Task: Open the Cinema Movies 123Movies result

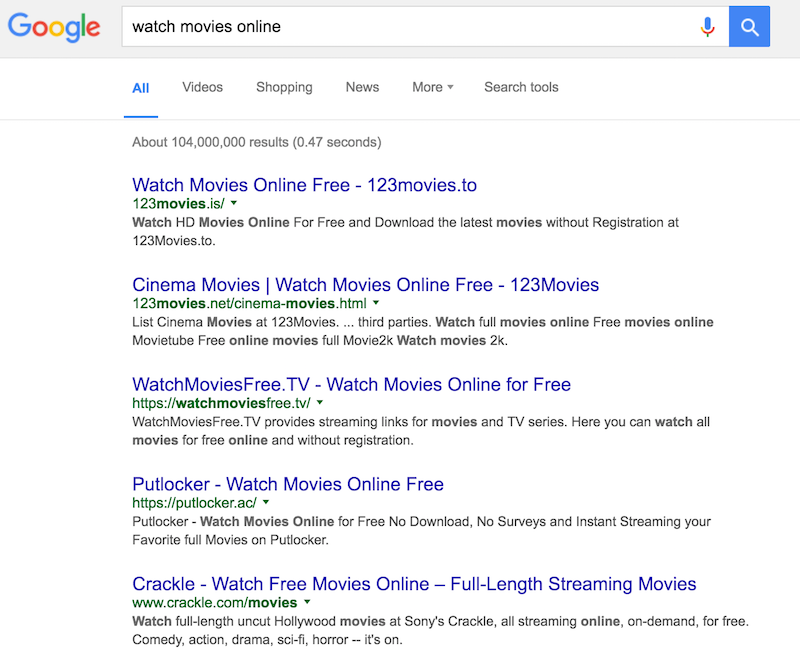Action: (365, 284)
